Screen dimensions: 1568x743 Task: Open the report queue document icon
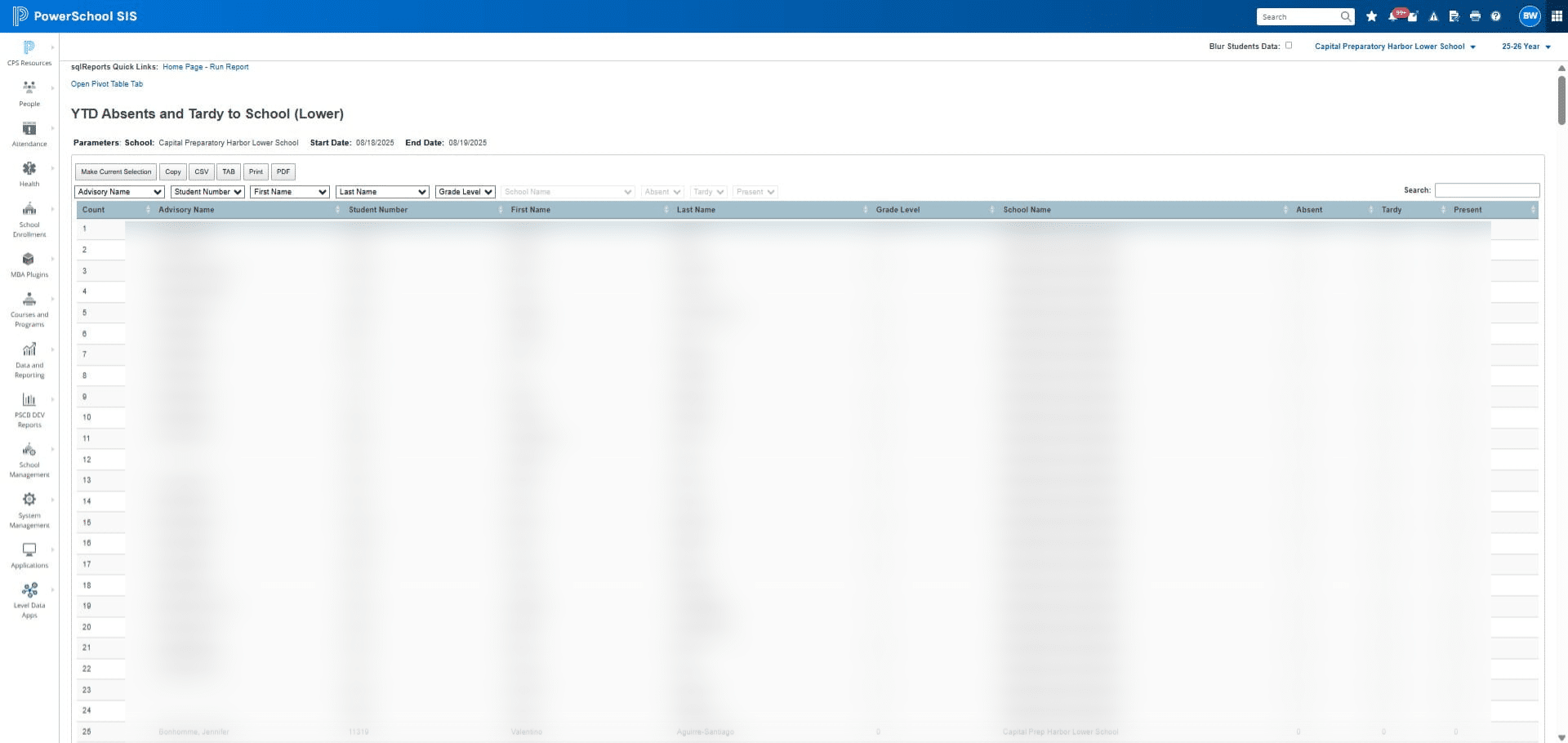(1454, 16)
